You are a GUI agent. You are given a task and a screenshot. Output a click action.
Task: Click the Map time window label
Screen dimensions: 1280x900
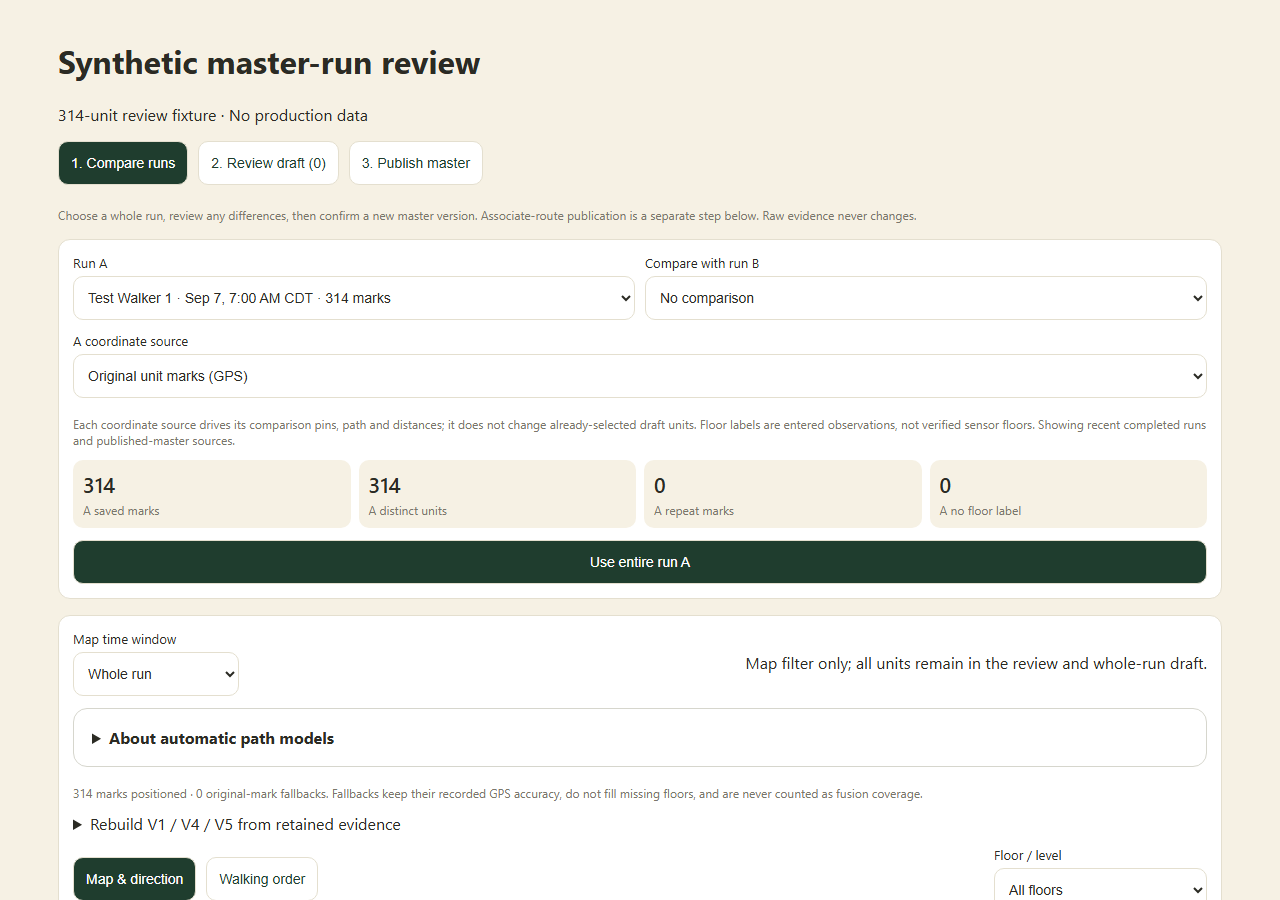pos(125,640)
